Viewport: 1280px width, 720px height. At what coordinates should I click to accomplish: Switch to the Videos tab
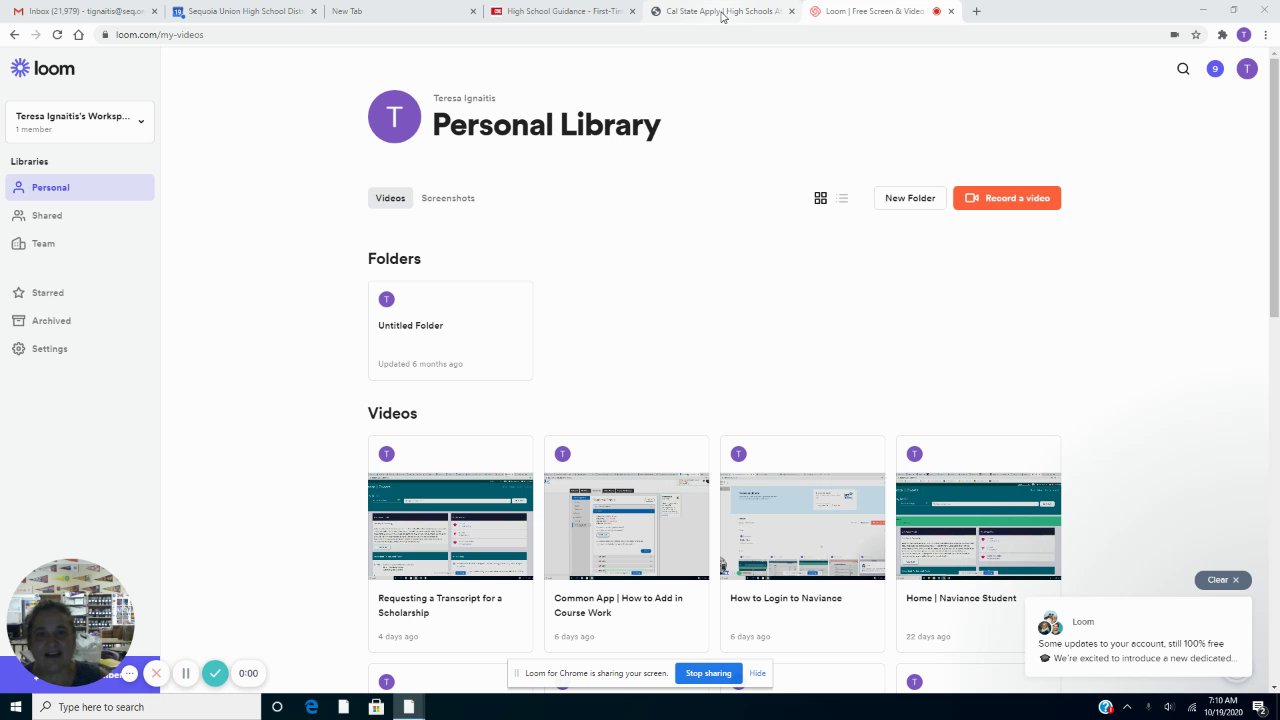390,198
